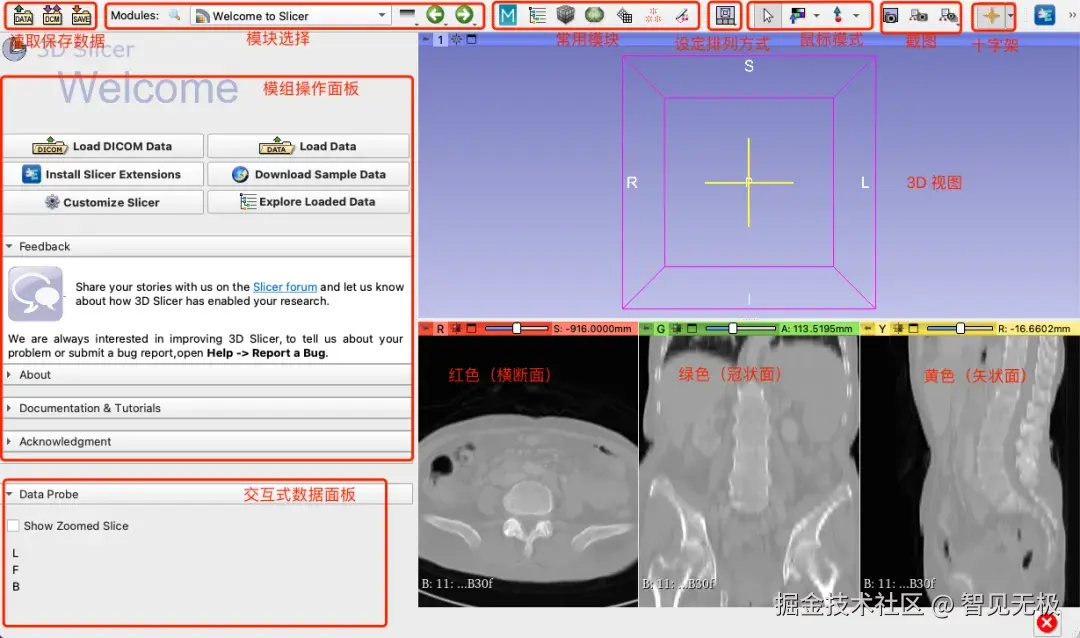The image size is (1080, 638).
Task: Click the SAVE toolbar icon
Action: coord(81,15)
